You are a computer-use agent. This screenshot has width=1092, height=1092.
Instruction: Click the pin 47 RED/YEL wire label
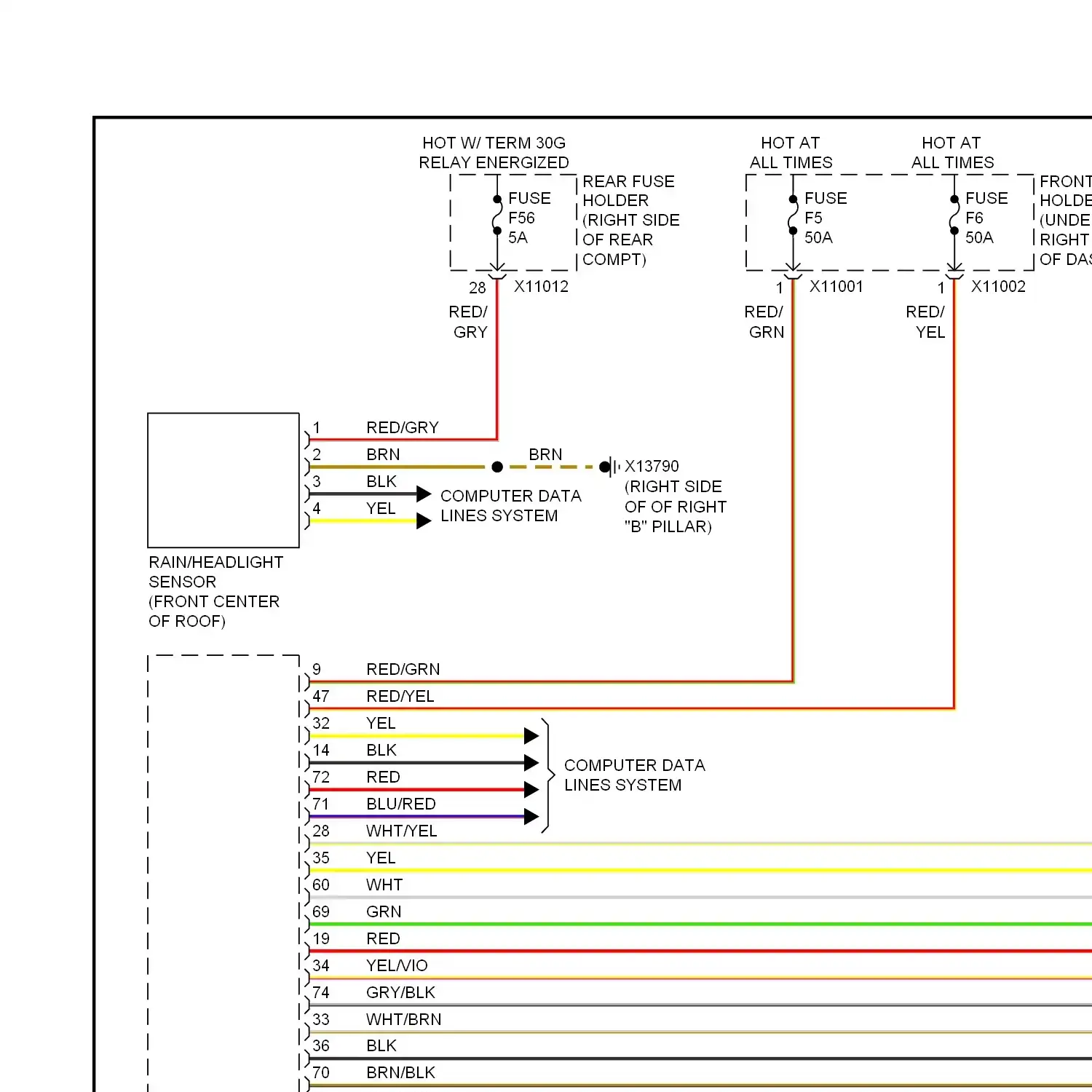[400, 696]
